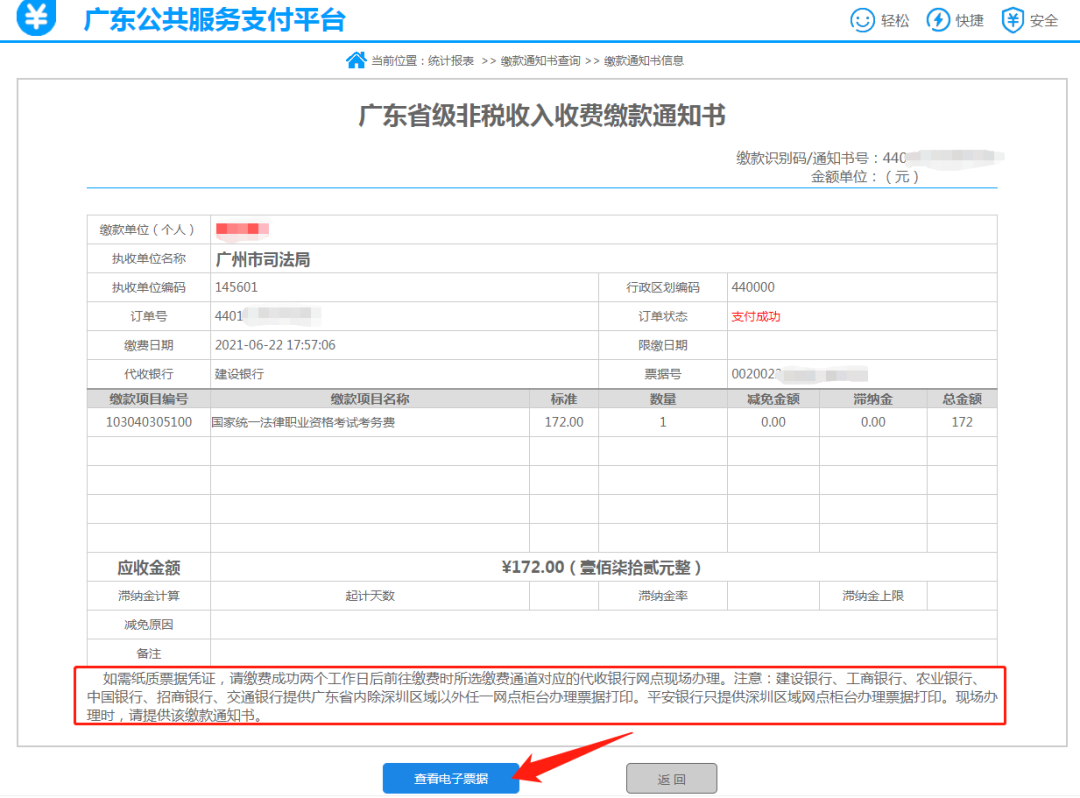1080x798 pixels.
Task: Click the lightning bolt 快捷 icon
Action: point(937,20)
